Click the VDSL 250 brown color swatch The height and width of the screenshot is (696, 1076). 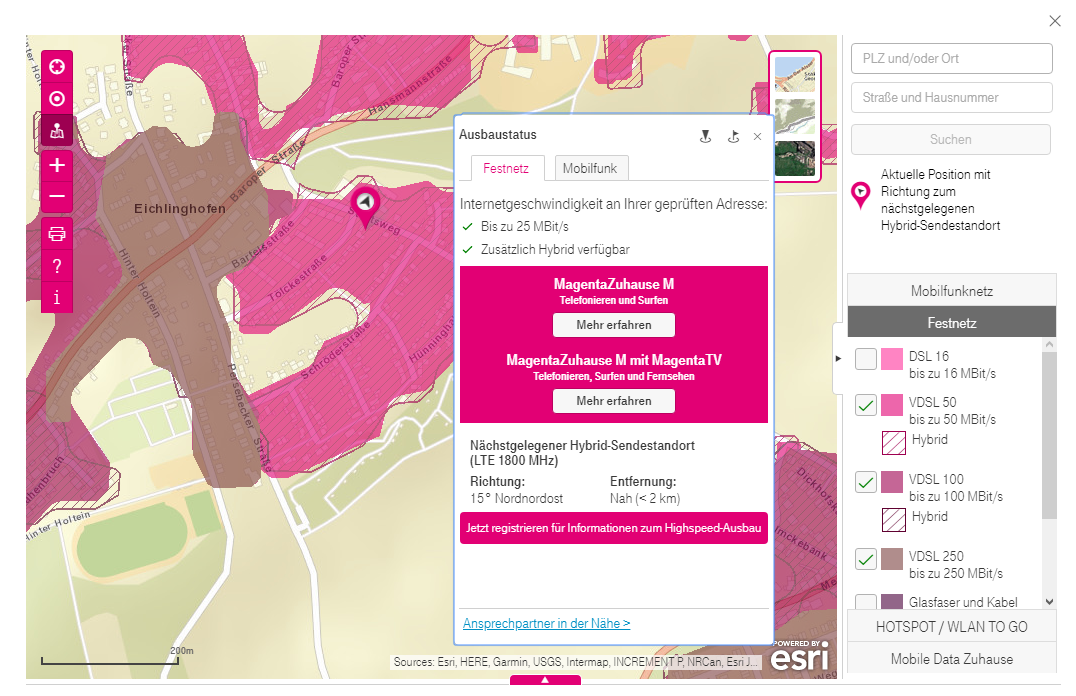coord(892,559)
